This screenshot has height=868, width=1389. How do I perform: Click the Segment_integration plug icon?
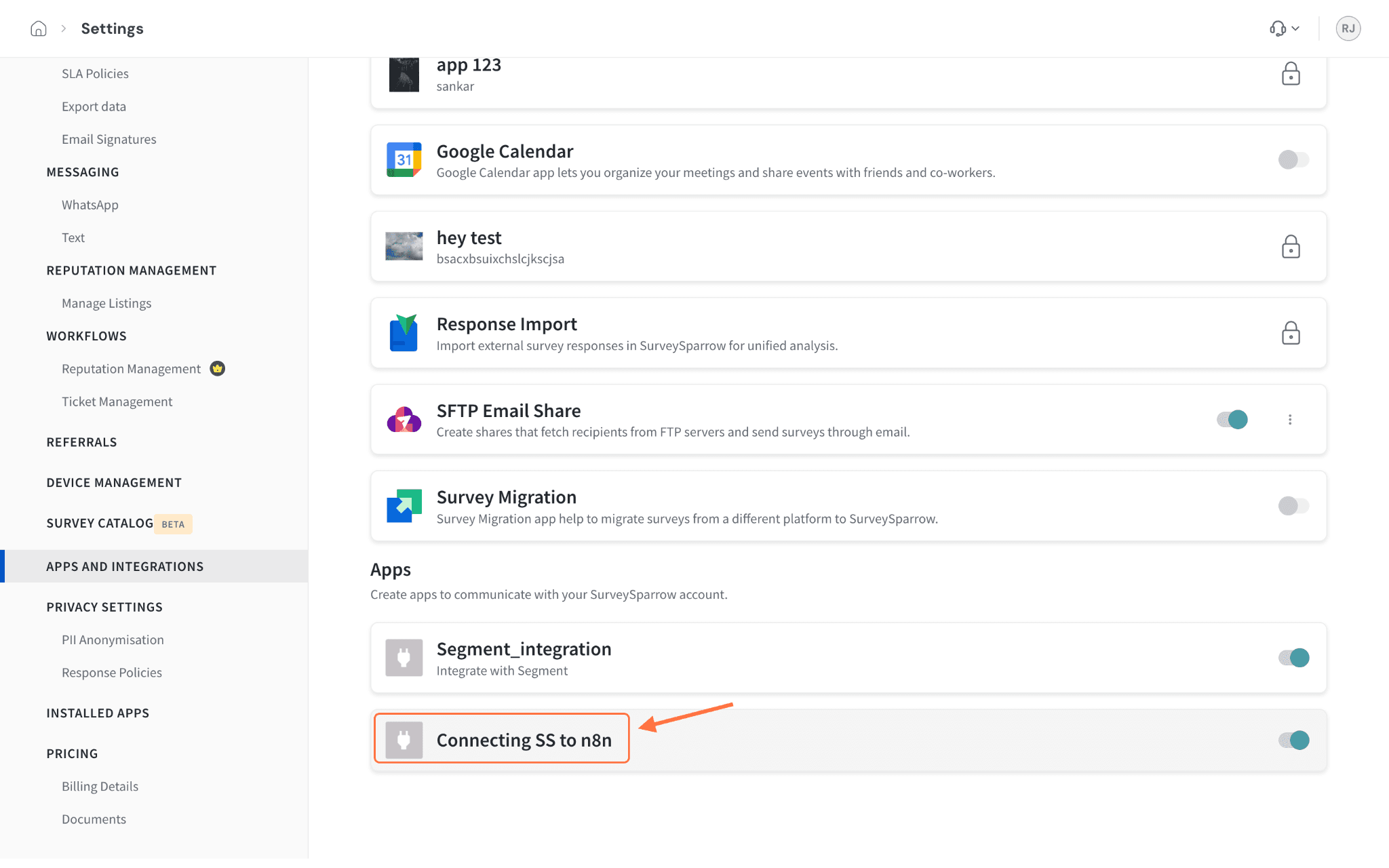point(404,658)
